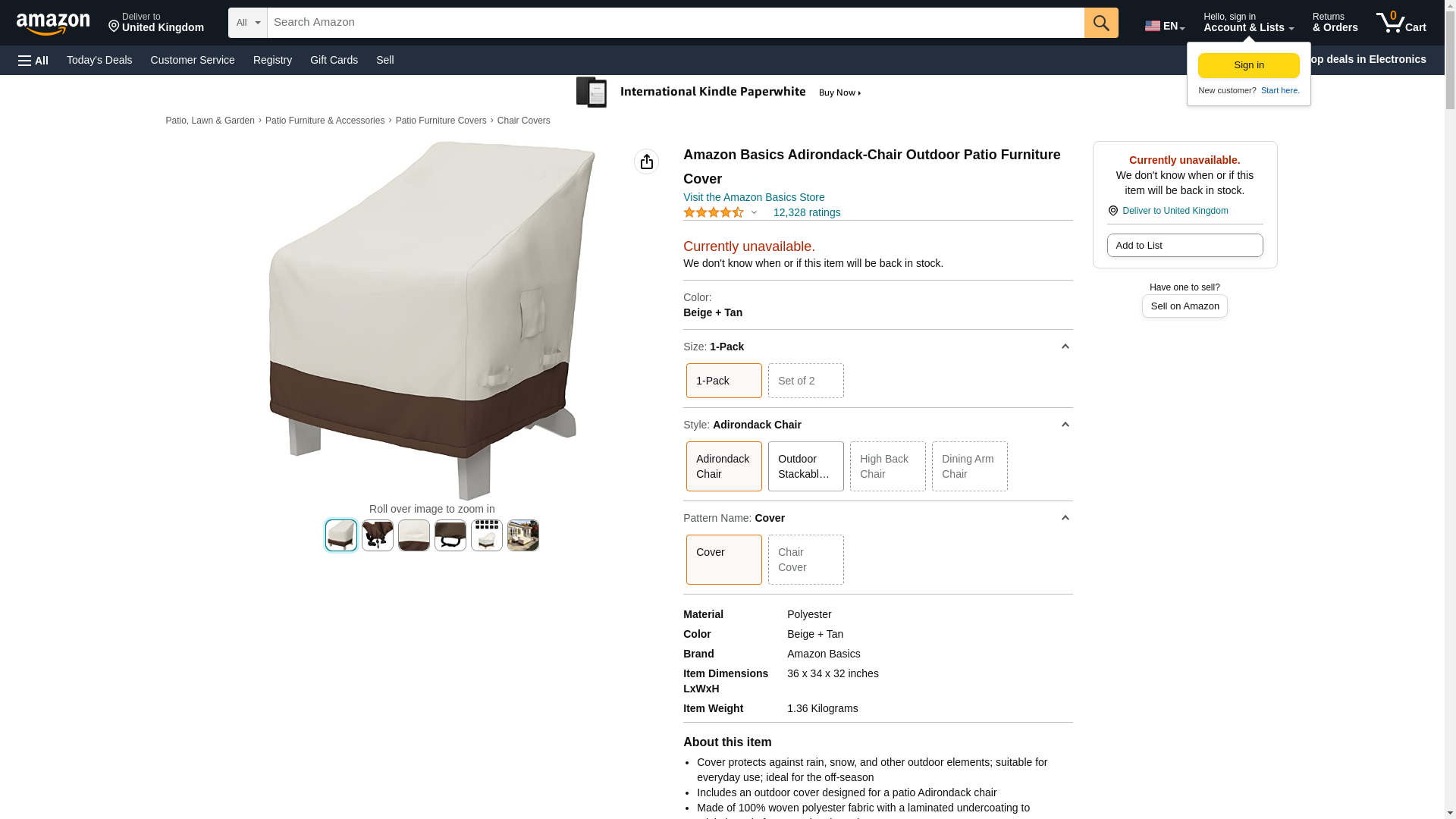
Task: Open the search category All dropdown
Action: (x=248, y=23)
